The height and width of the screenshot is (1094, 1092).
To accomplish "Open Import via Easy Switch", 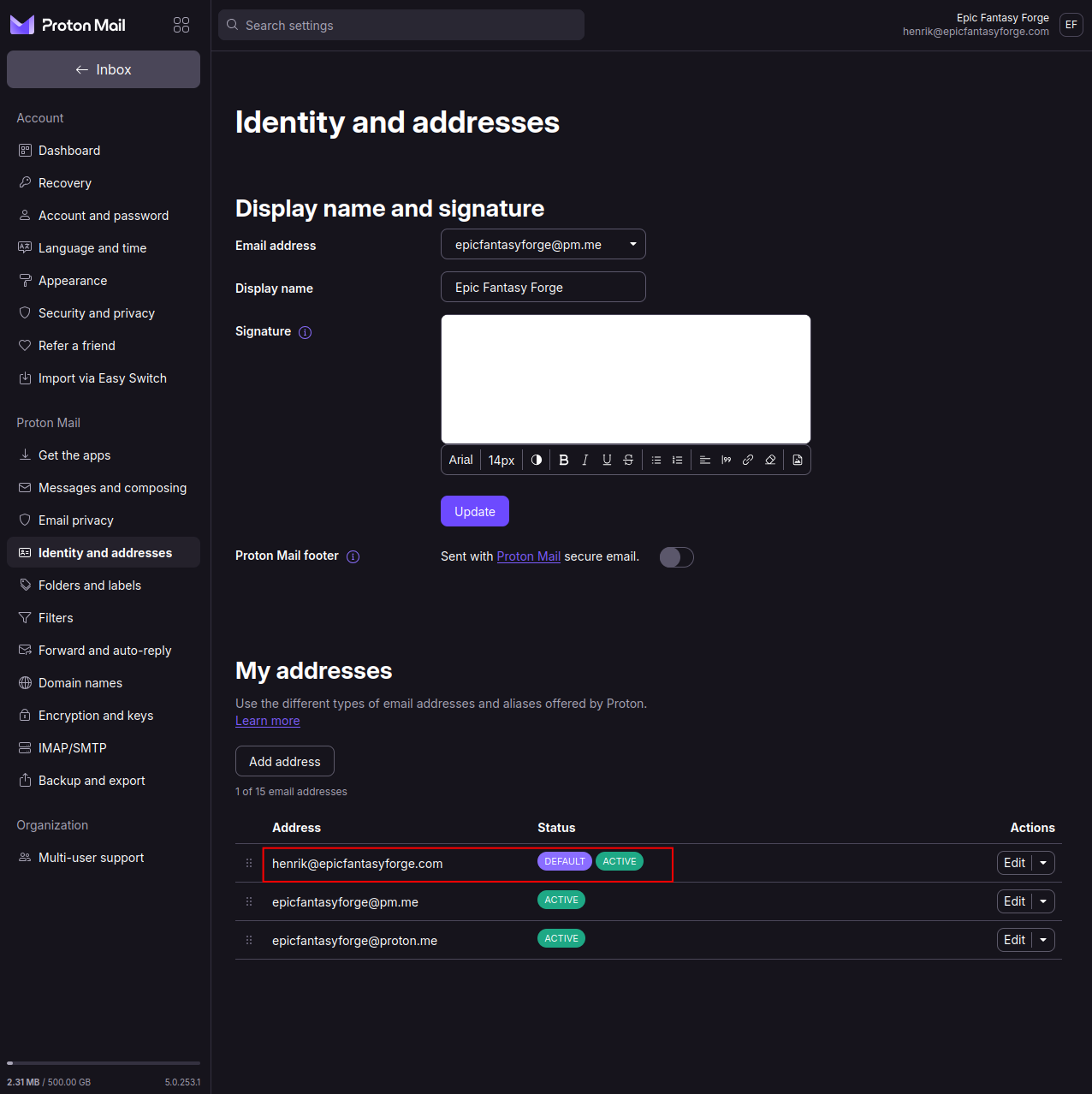I will [104, 378].
